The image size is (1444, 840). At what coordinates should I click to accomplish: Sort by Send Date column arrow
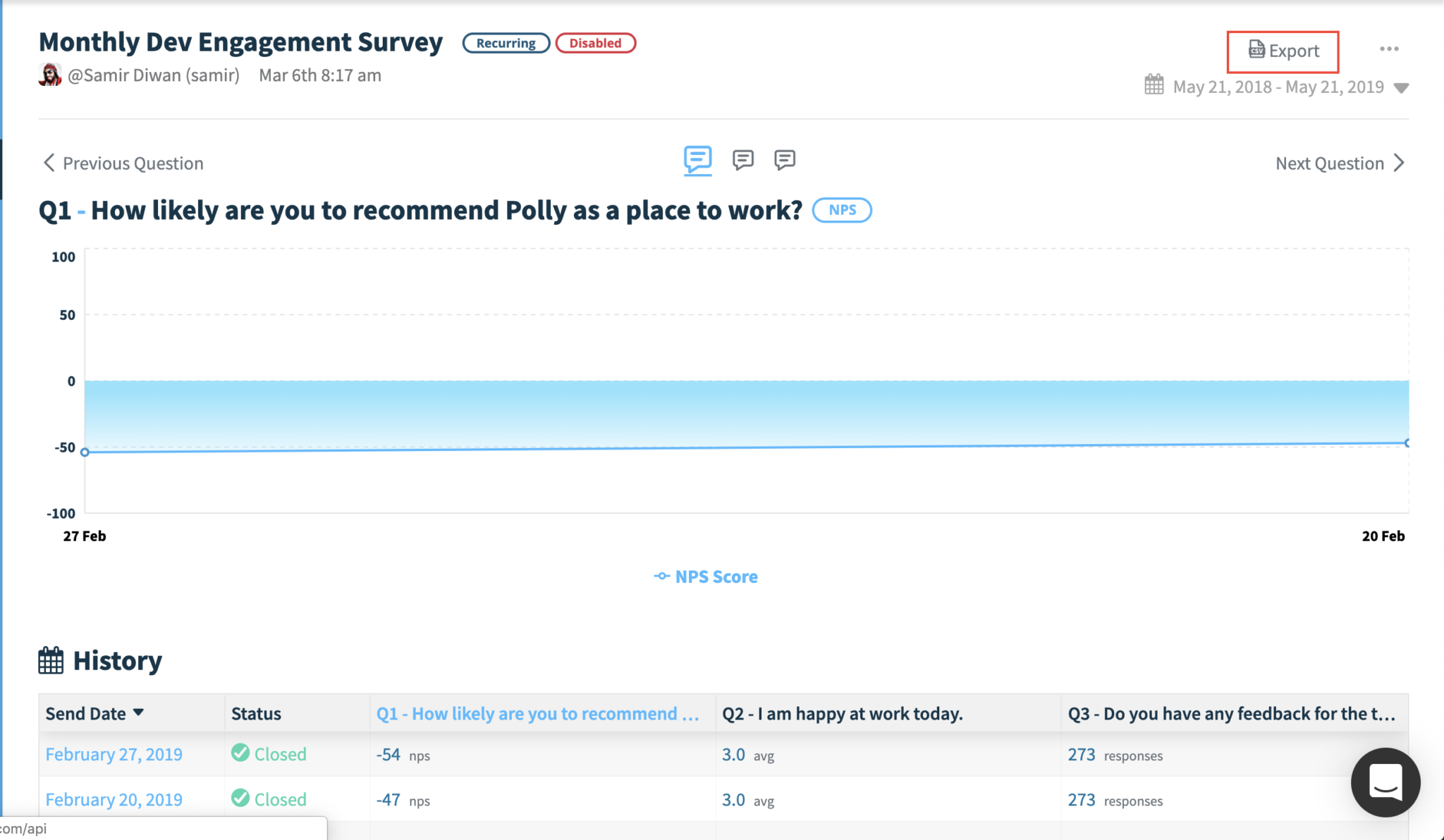(139, 712)
